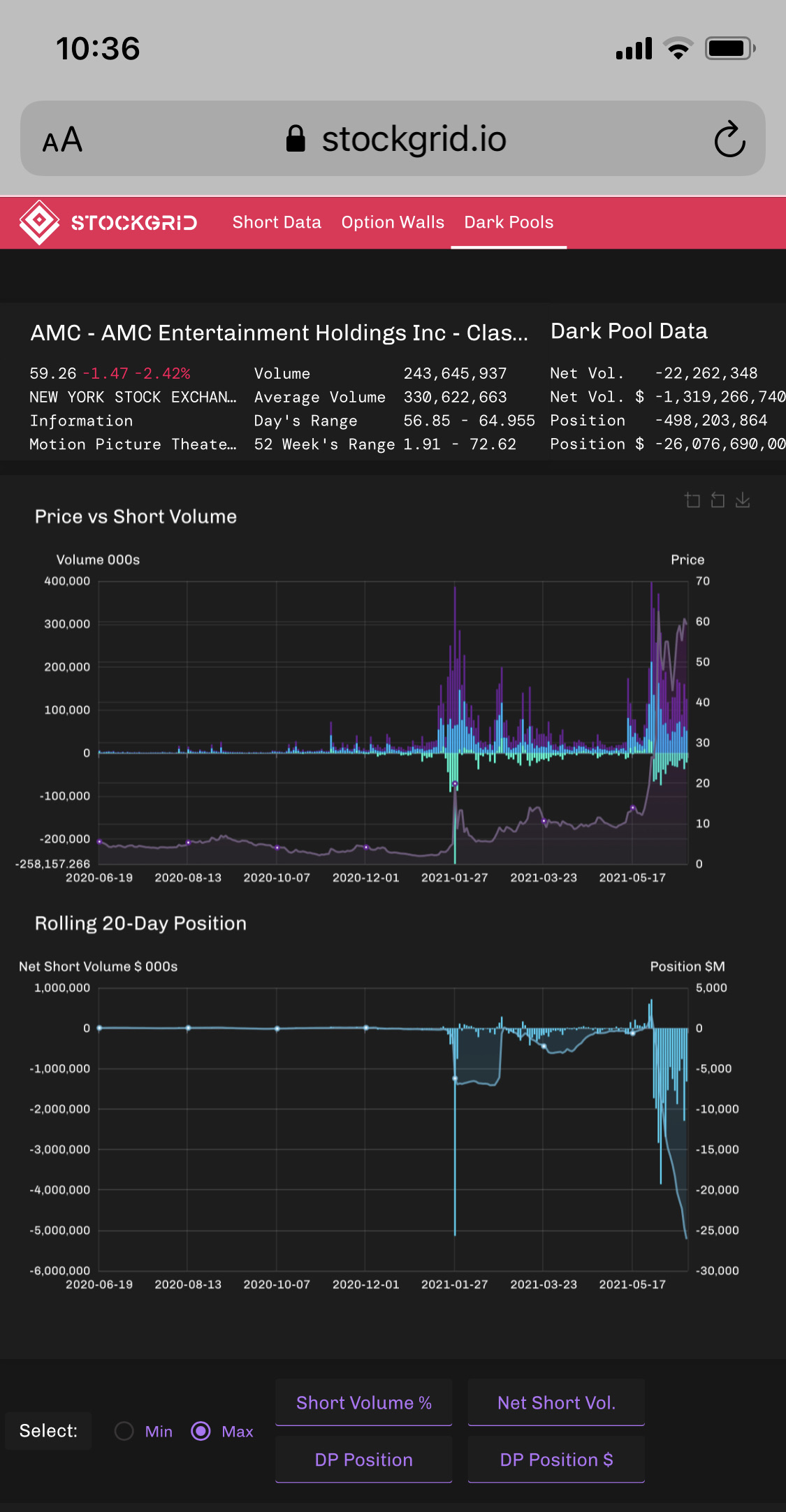Image resolution: width=786 pixels, height=1512 pixels.
Task: Tap the AMC Entertainment Holdings title
Action: [x=279, y=333]
